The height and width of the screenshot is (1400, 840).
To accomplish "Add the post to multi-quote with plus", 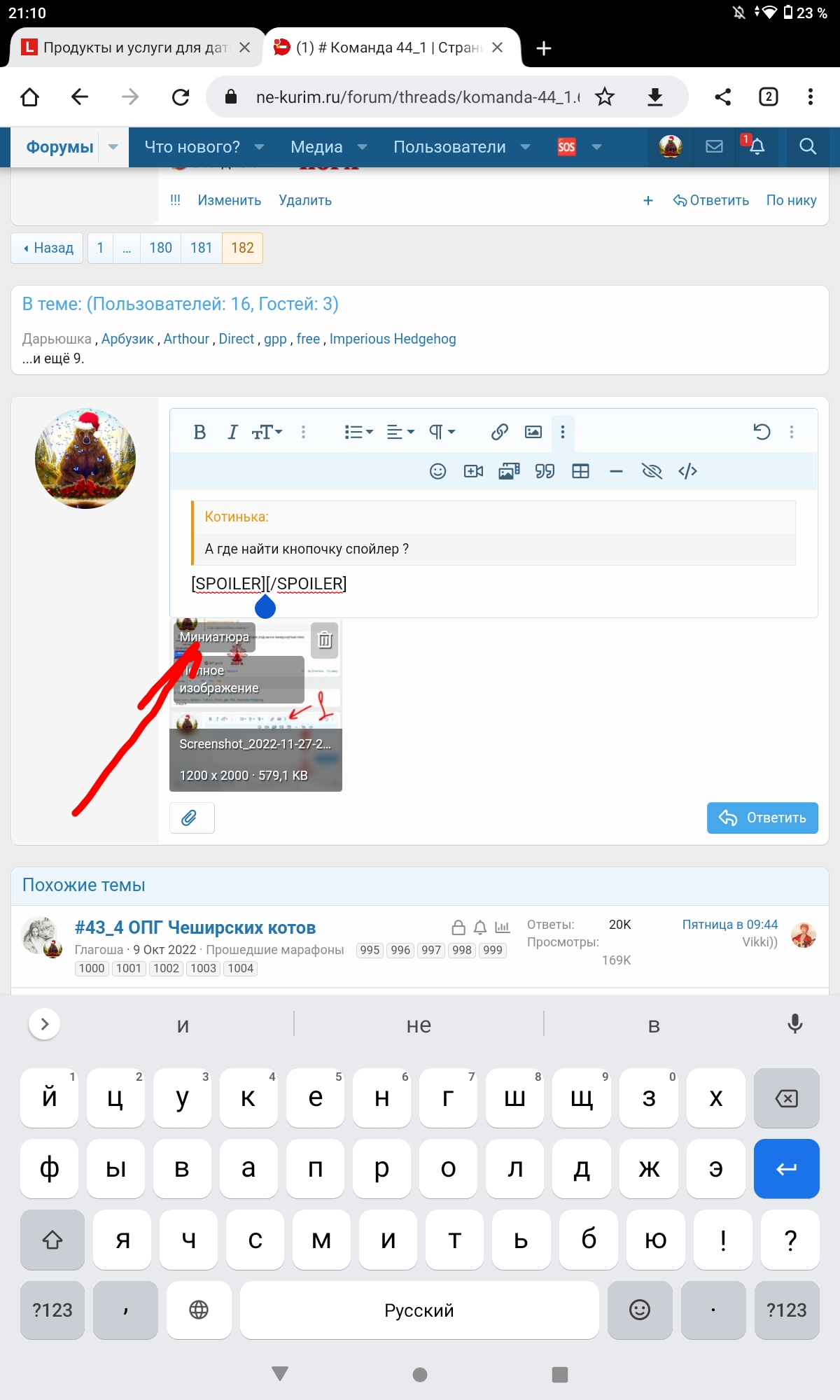I will tap(648, 201).
